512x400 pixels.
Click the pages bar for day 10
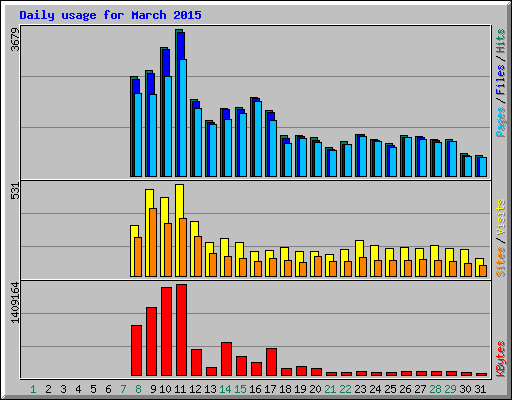pos(168,126)
